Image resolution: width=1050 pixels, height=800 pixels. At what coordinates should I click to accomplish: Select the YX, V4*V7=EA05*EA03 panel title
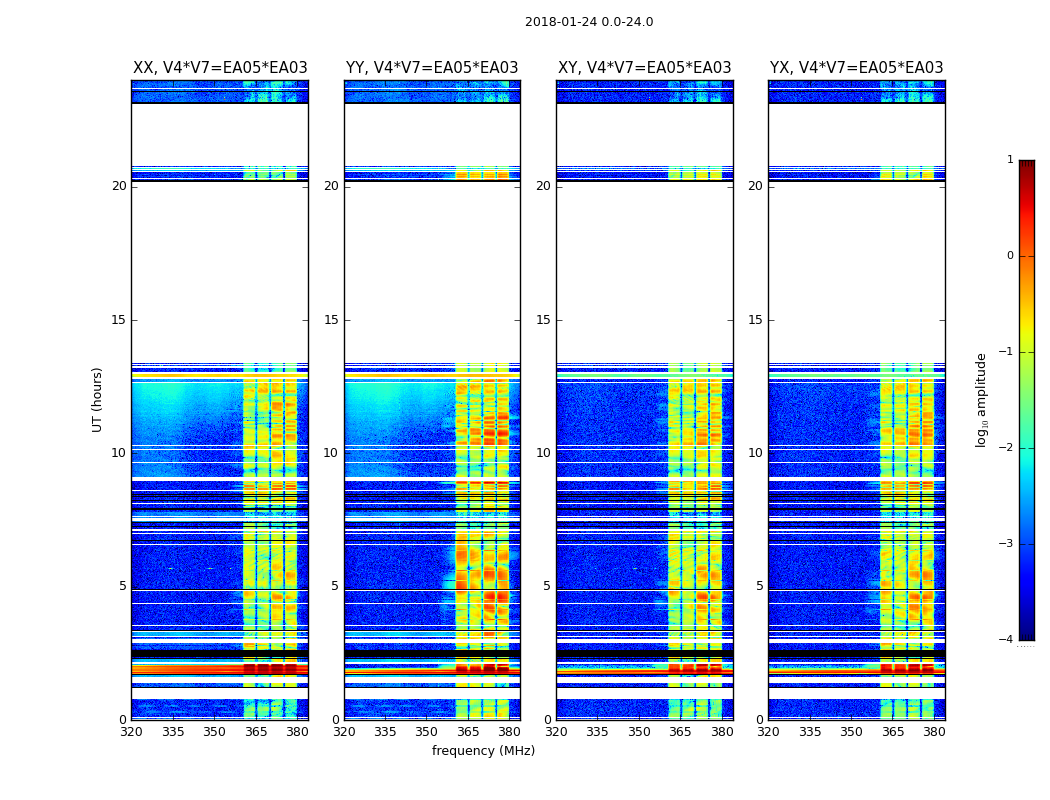coord(856,68)
